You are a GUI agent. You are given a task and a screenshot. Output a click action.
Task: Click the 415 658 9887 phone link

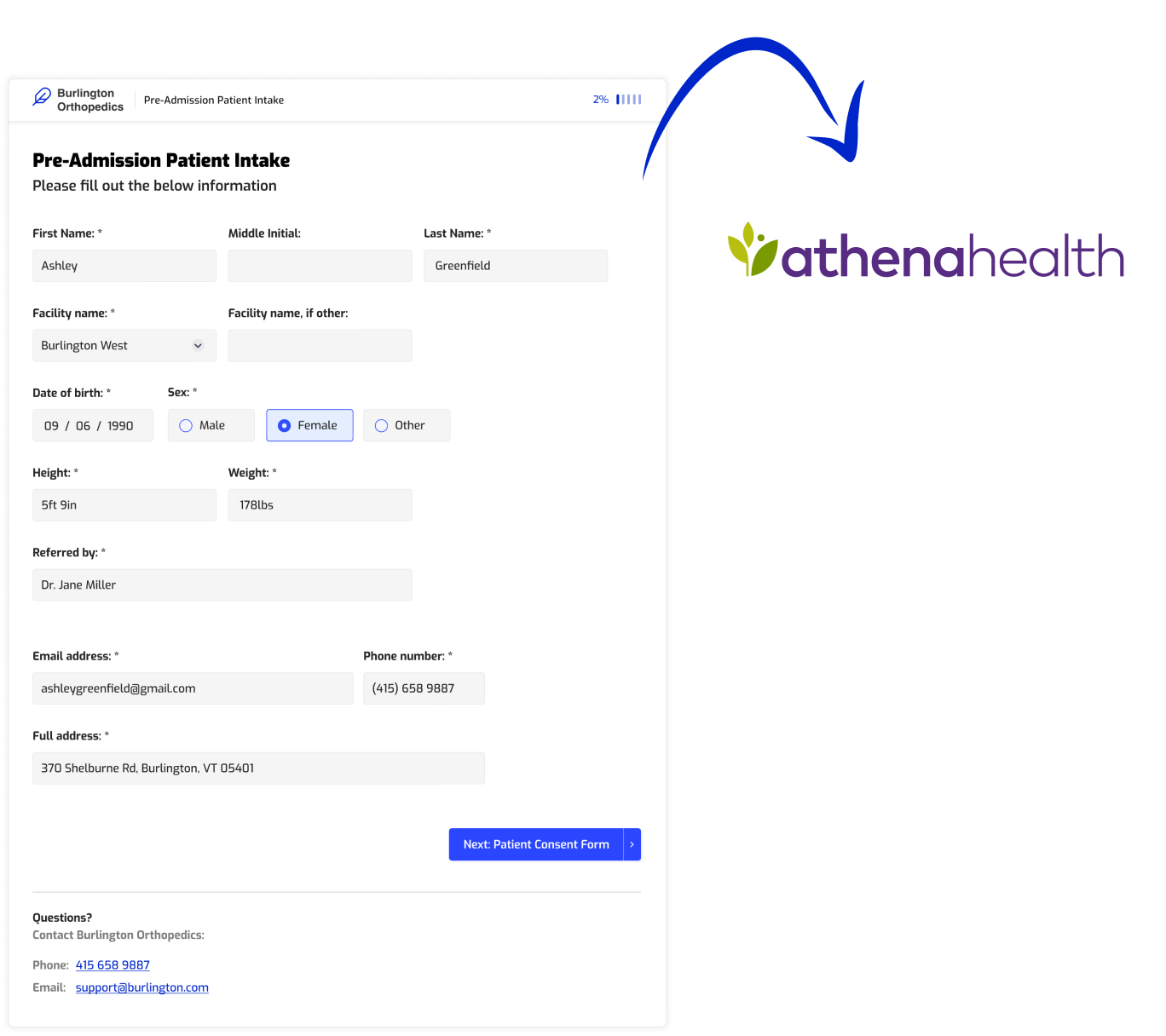(x=113, y=965)
